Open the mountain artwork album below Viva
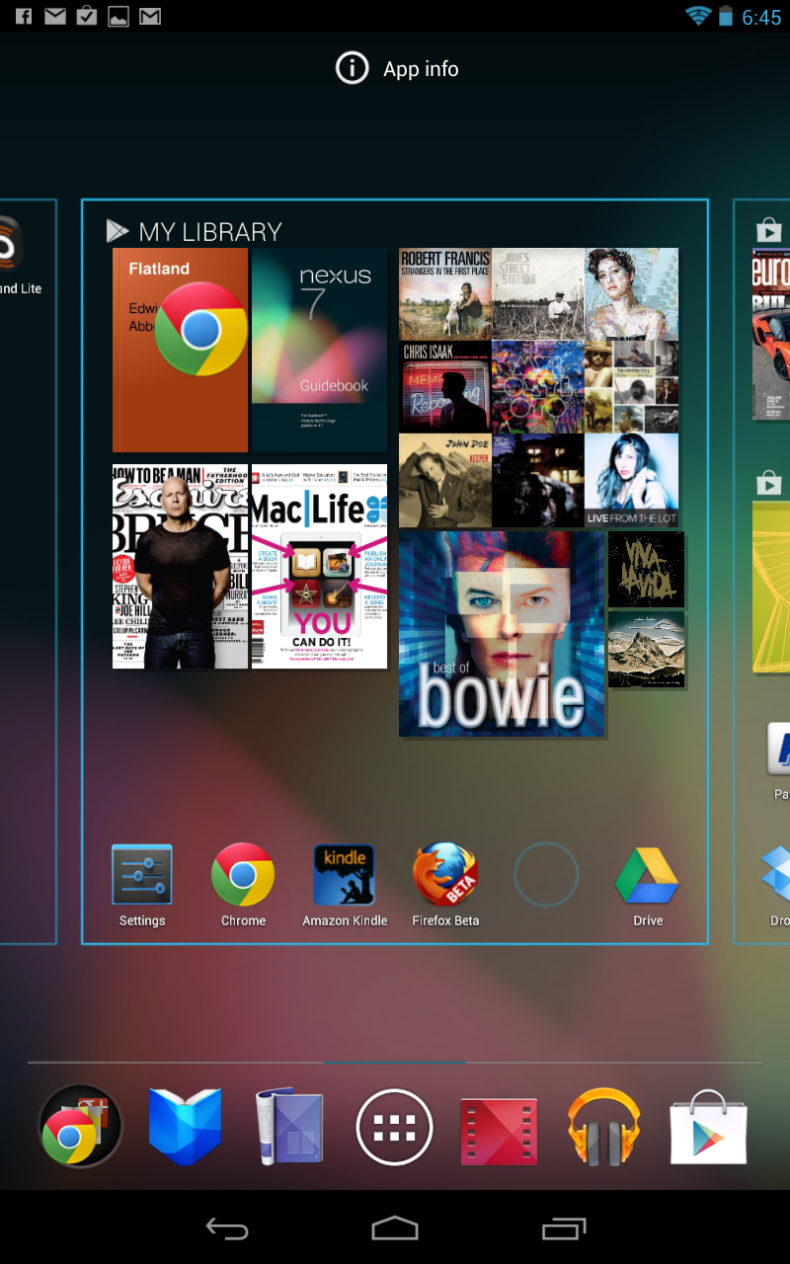This screenshot has width=790, height=1264. [x=646, y=650]
